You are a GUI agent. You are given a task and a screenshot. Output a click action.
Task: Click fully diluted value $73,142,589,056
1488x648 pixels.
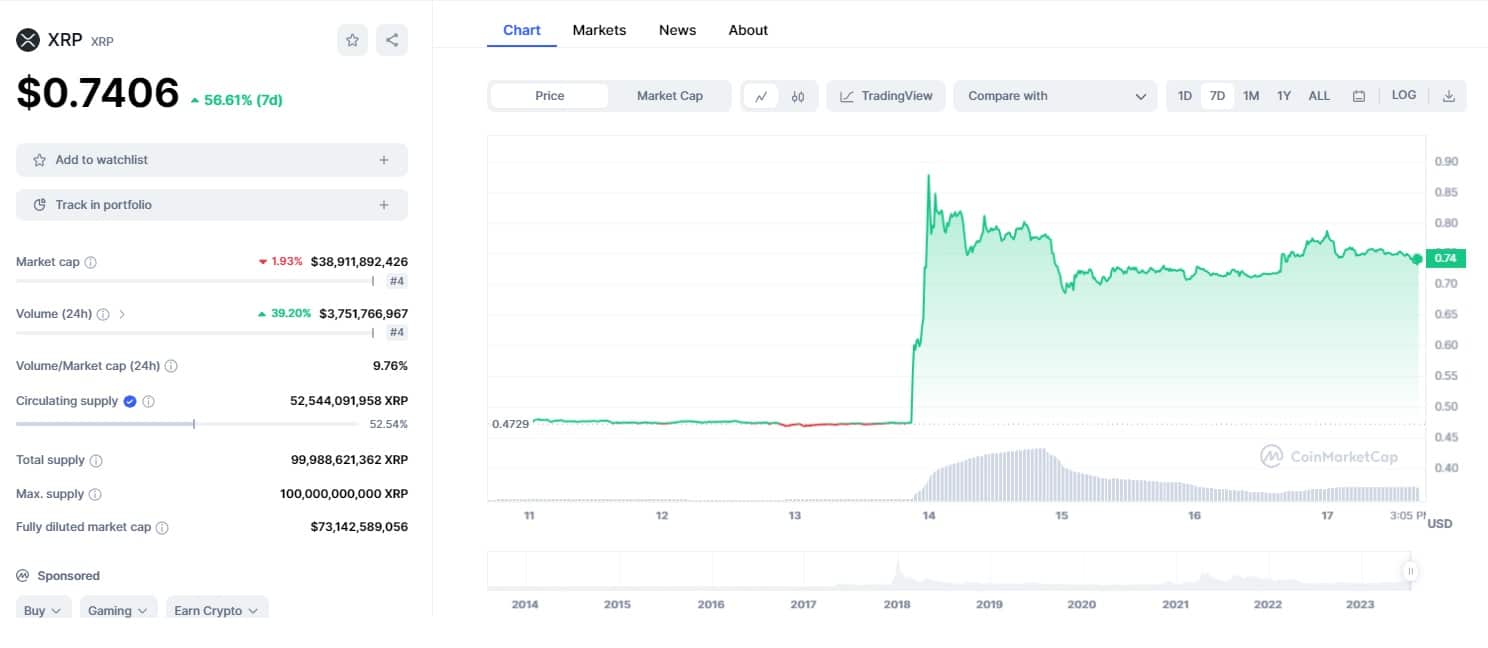[x=359, y=527]
